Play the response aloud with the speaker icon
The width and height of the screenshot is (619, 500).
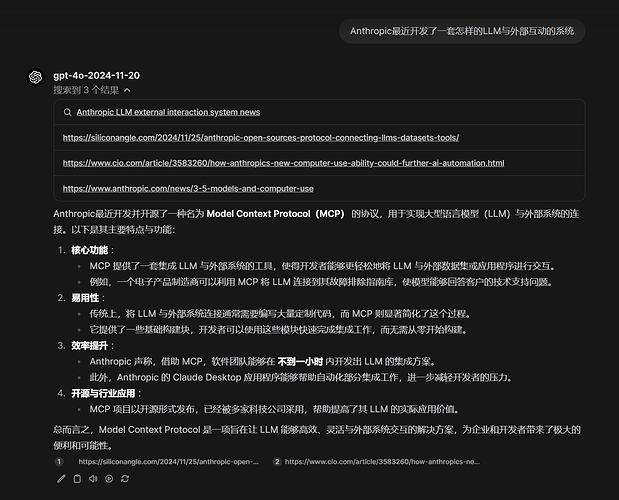tap(93, 479)
